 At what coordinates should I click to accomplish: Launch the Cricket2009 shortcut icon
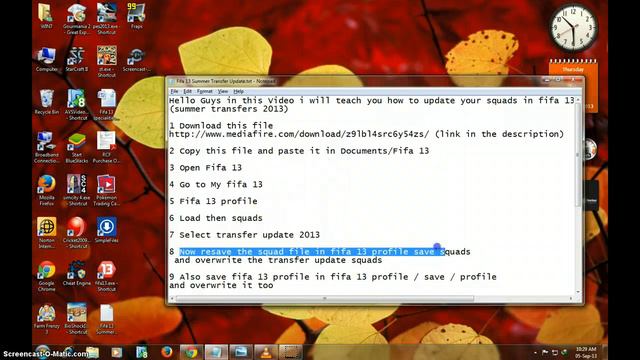76,233
